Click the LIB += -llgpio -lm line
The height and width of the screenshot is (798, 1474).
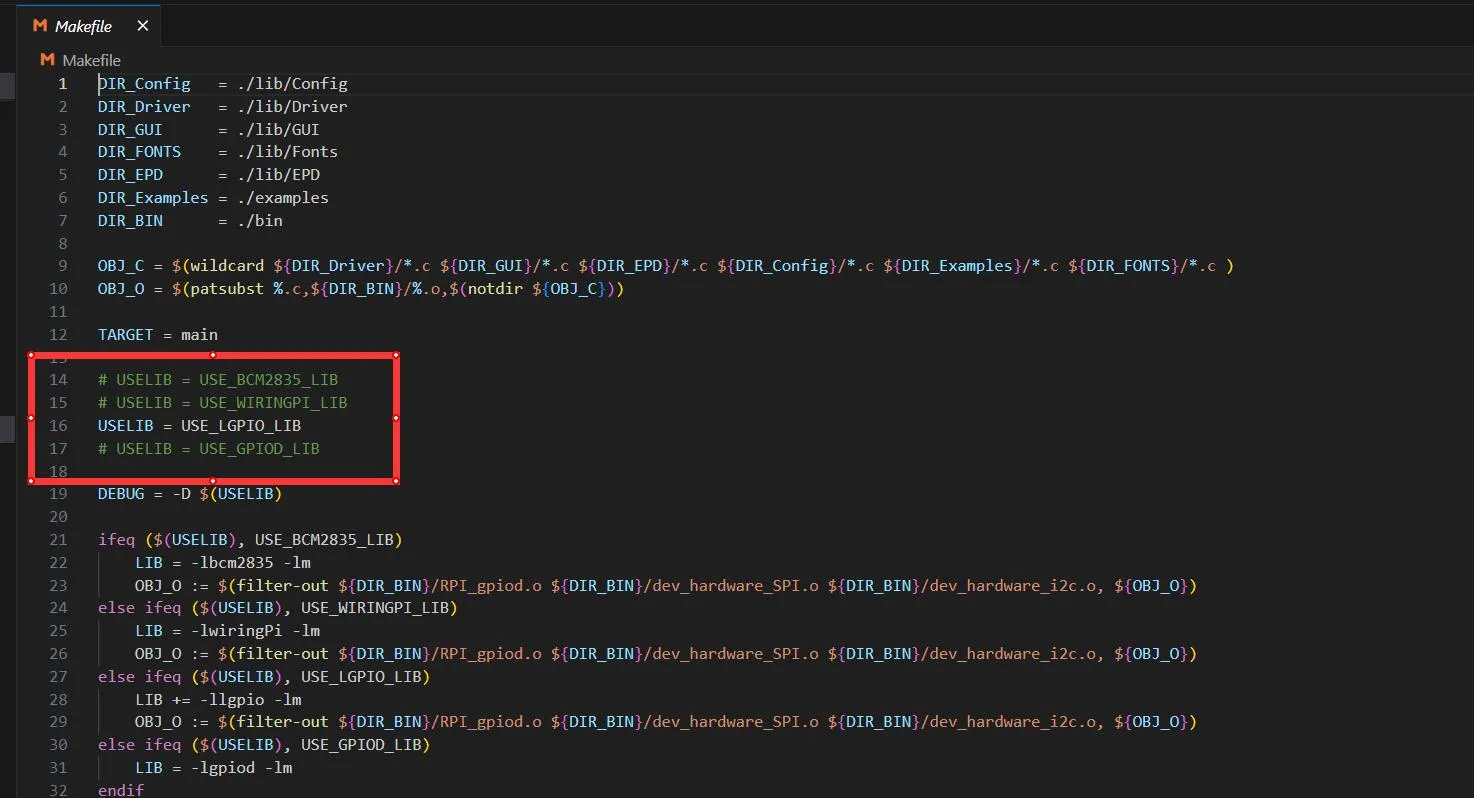coord(218,700)
